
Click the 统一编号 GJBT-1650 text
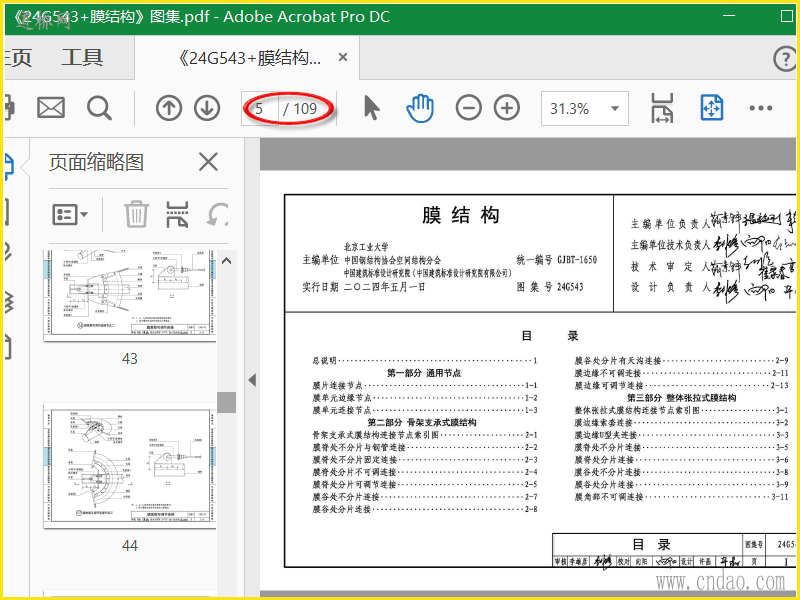tap(557, 260)
